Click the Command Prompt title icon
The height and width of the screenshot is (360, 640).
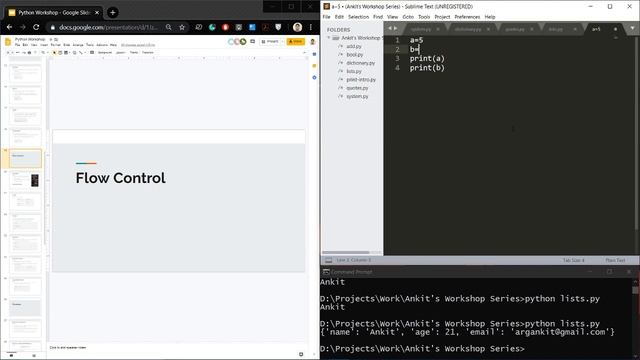pyautogui.click(x=326, y=272)
